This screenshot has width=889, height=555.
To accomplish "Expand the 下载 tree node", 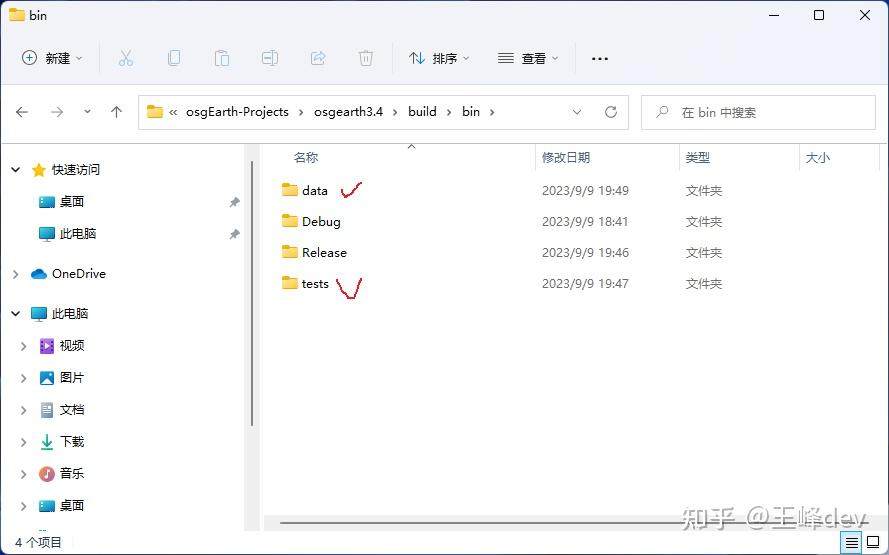I will pos(23,442).
